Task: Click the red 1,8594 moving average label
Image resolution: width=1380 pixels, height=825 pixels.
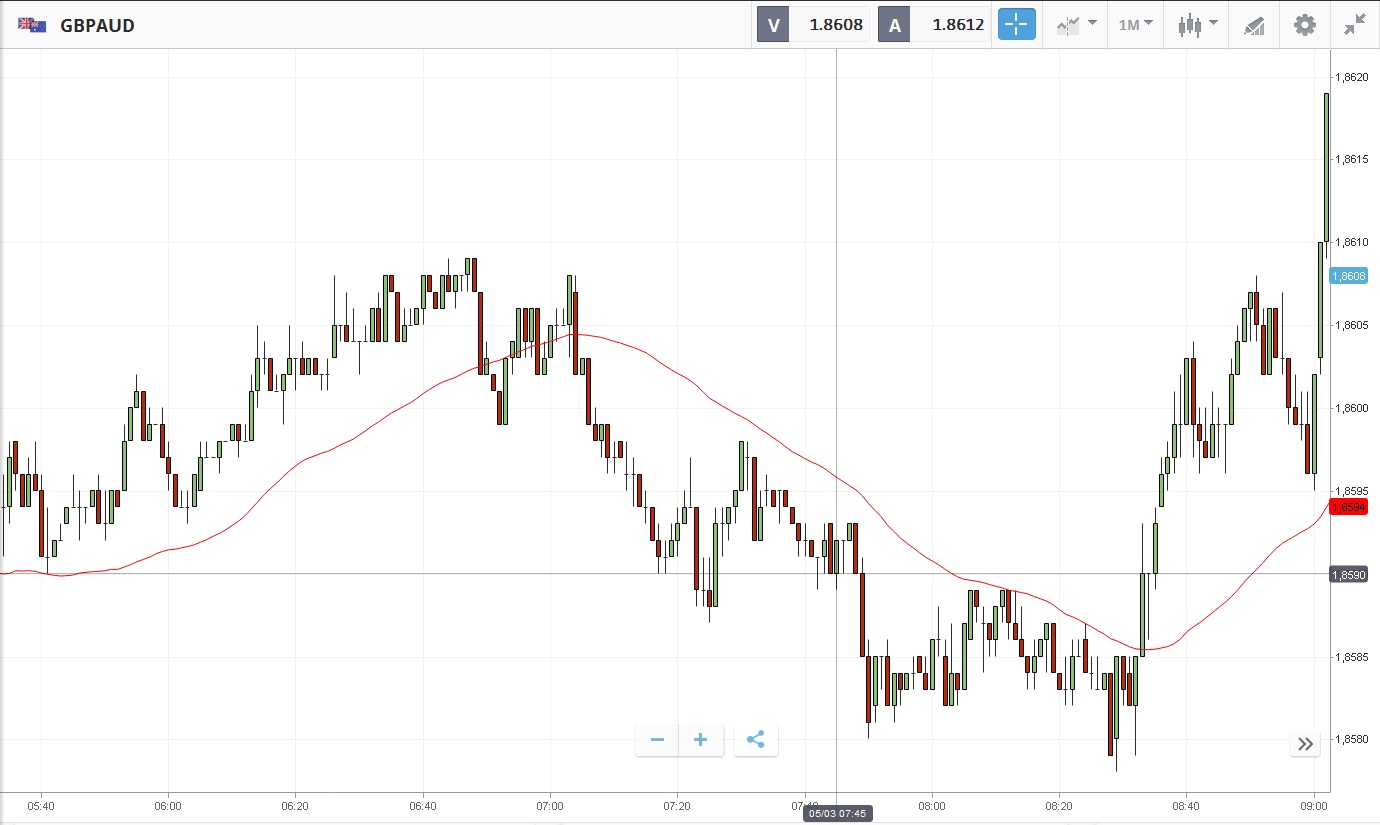Action: (x=1353, y=507)
